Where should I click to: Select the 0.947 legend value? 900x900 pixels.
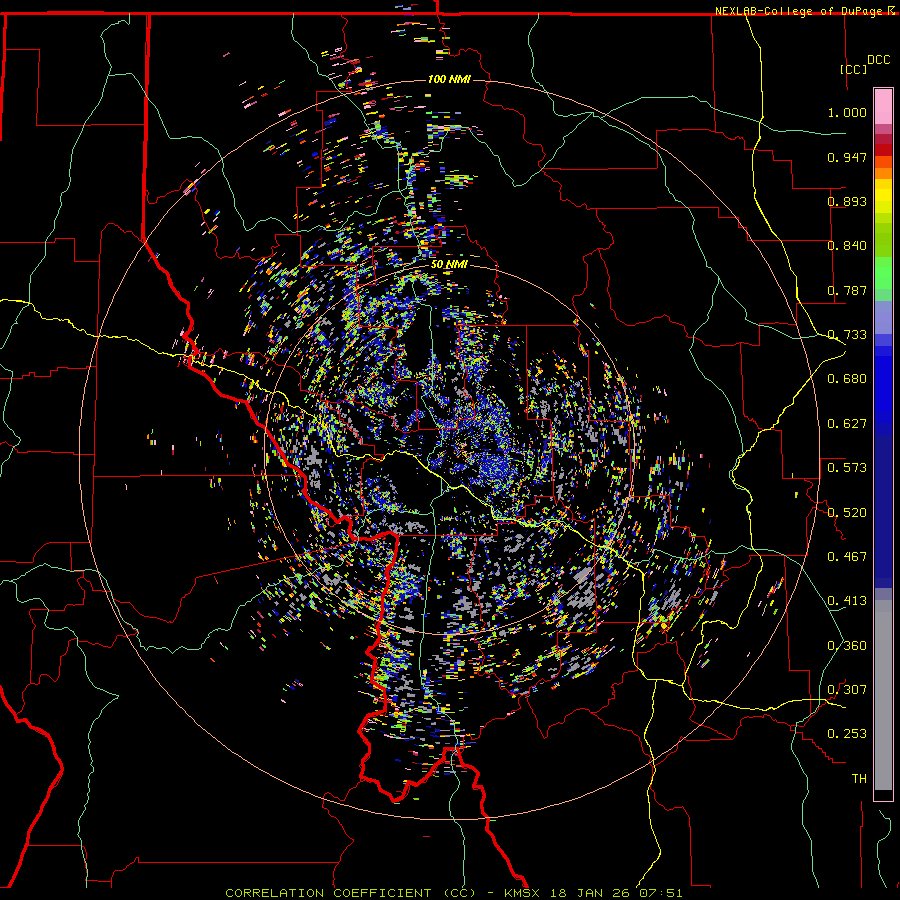point(847,157)
